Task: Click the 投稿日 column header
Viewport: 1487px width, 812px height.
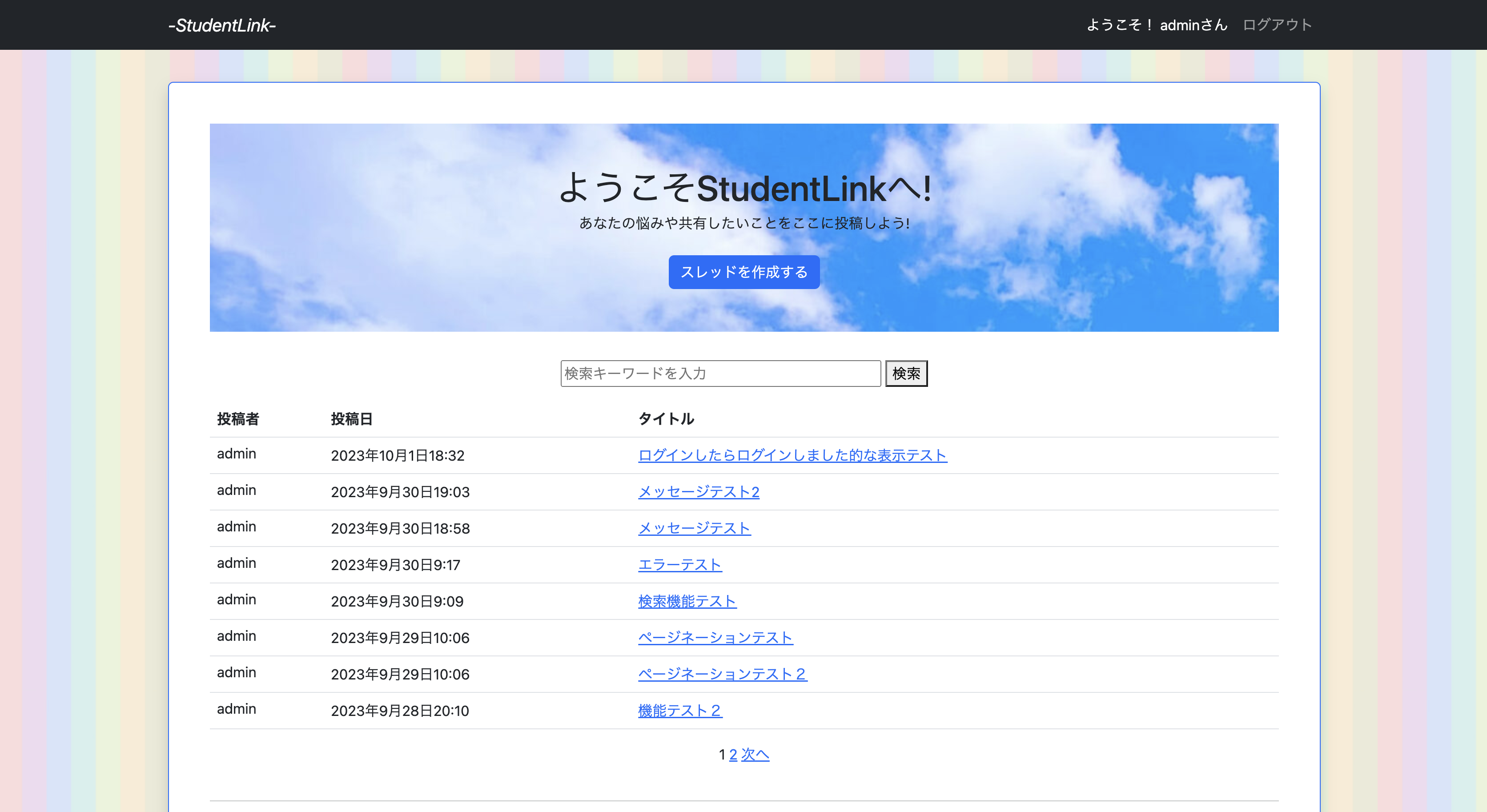Action: pyautogui.click(x=352, y=419)
